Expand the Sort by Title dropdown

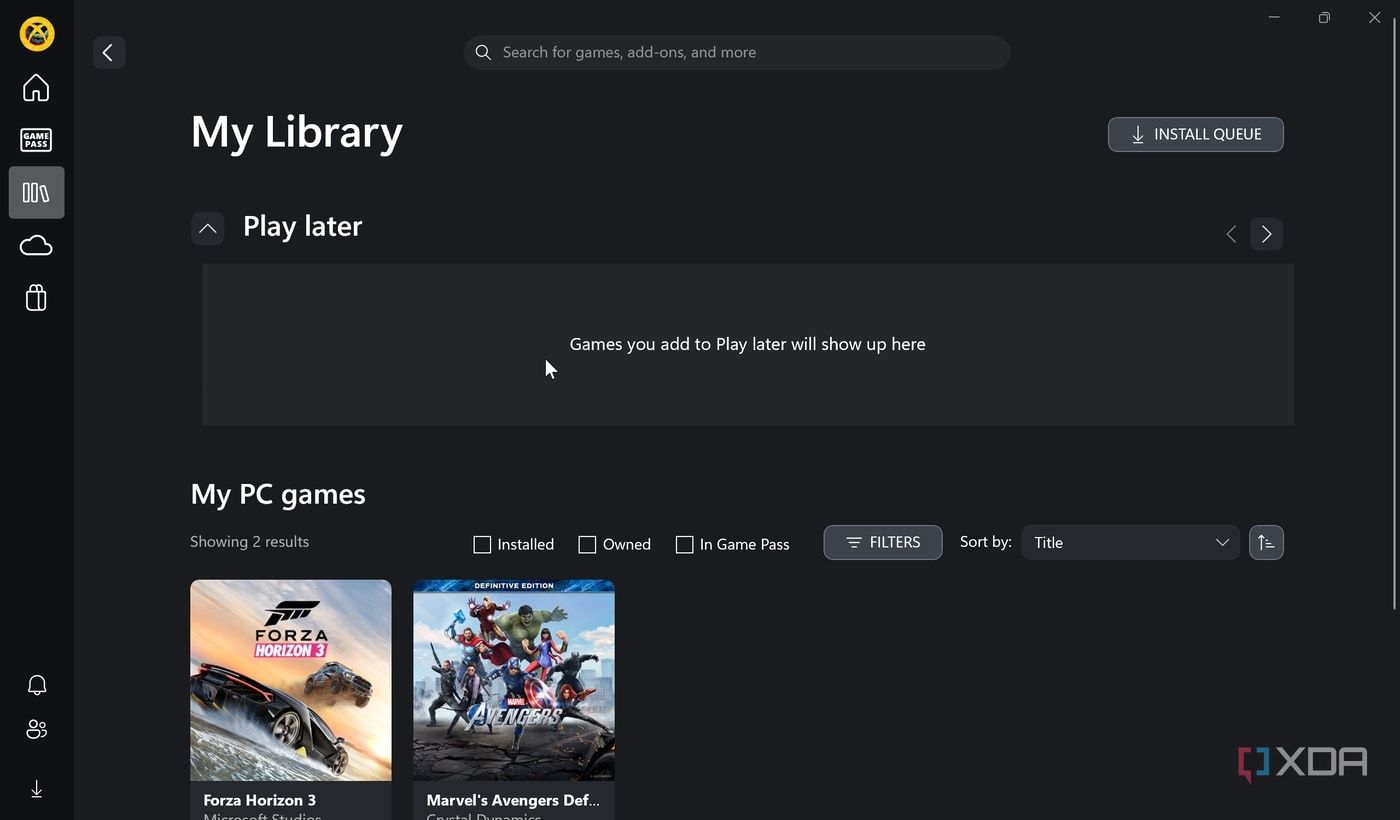[1130, 542]
